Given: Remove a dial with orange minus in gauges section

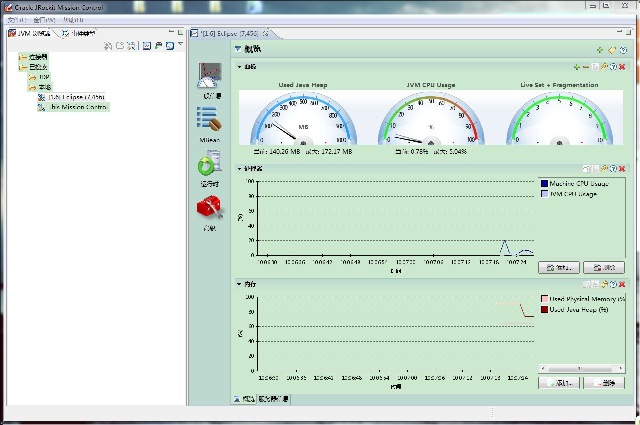Looking at the screenshot, I should [x=586, y=67].
